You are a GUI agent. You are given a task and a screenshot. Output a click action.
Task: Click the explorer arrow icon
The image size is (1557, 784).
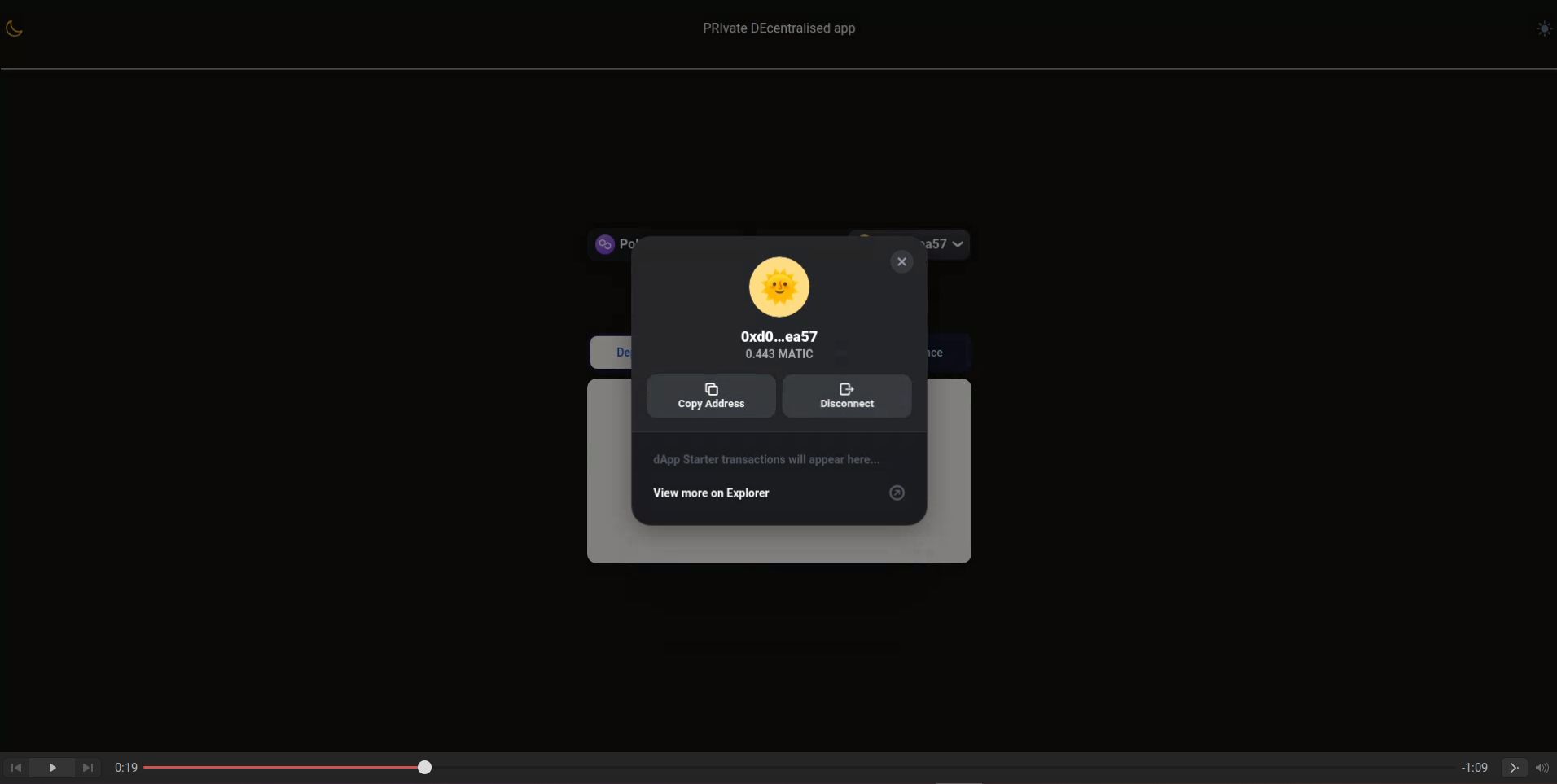coord(897,493)
